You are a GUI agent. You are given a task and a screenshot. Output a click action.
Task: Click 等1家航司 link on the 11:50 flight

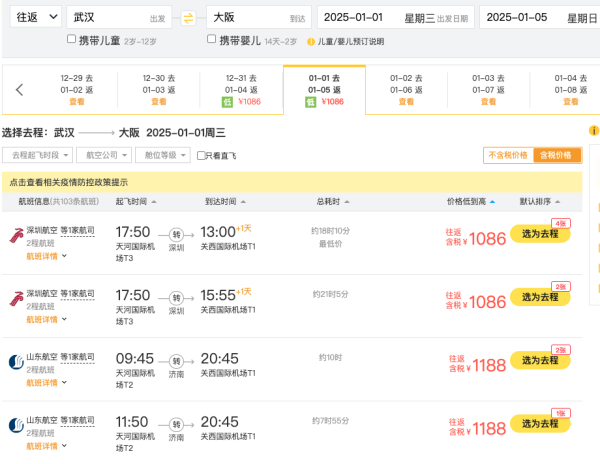77,420
